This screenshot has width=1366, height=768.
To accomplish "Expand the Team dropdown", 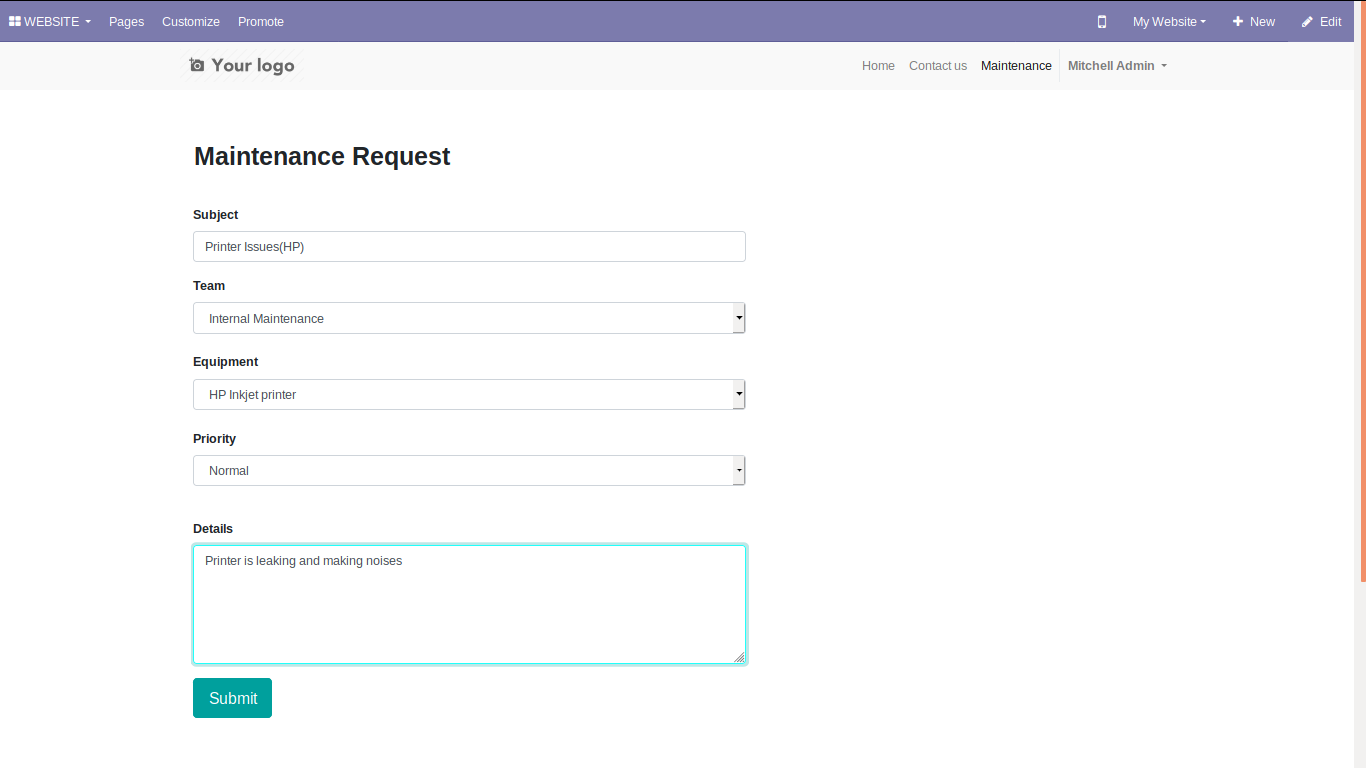I will click(x=469, y=318).
